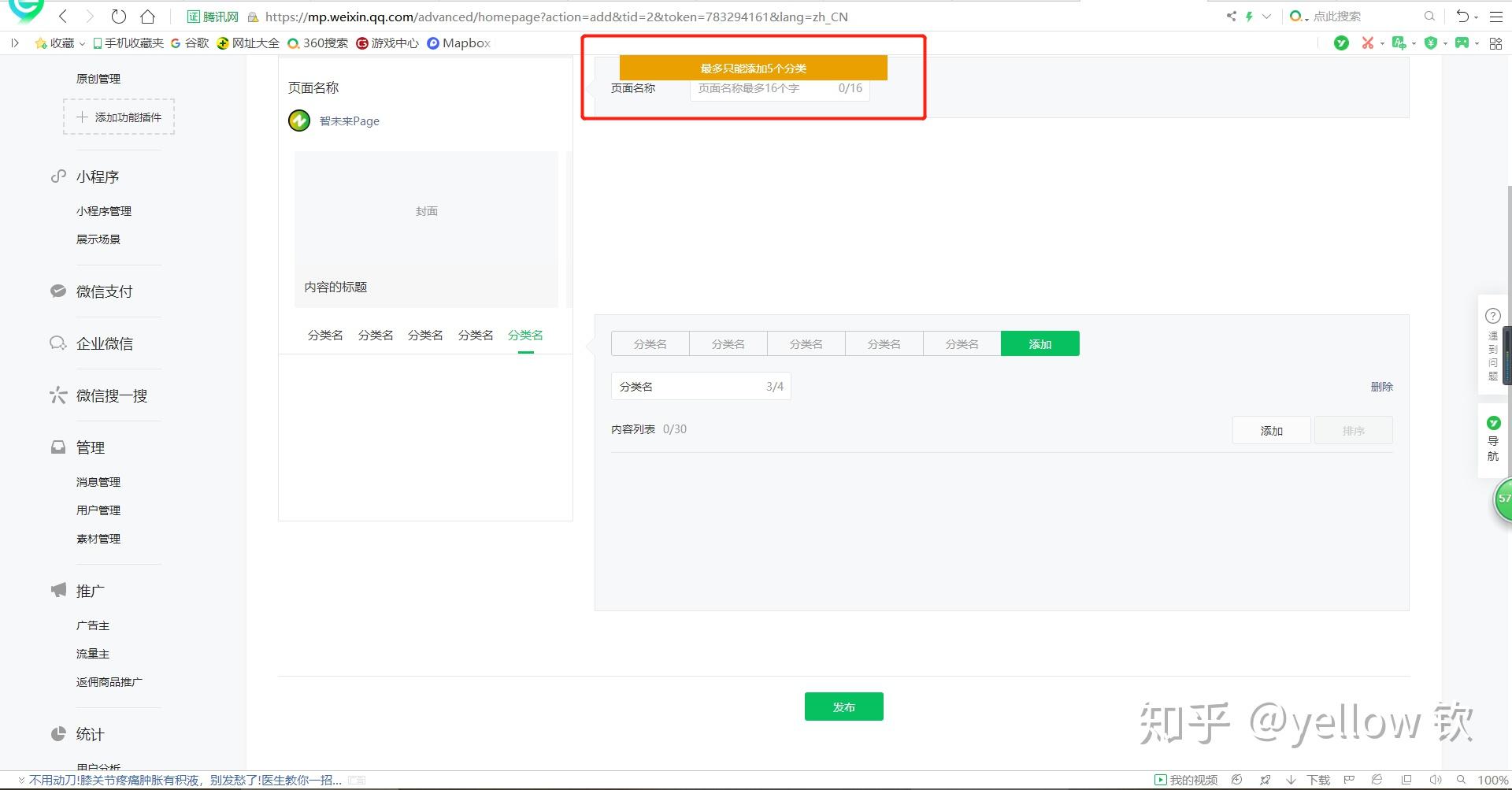The width and height of the screenshot is (1512, 790).
Task: Open '消息管理' in sidebar
Action: tap(98, 482)
